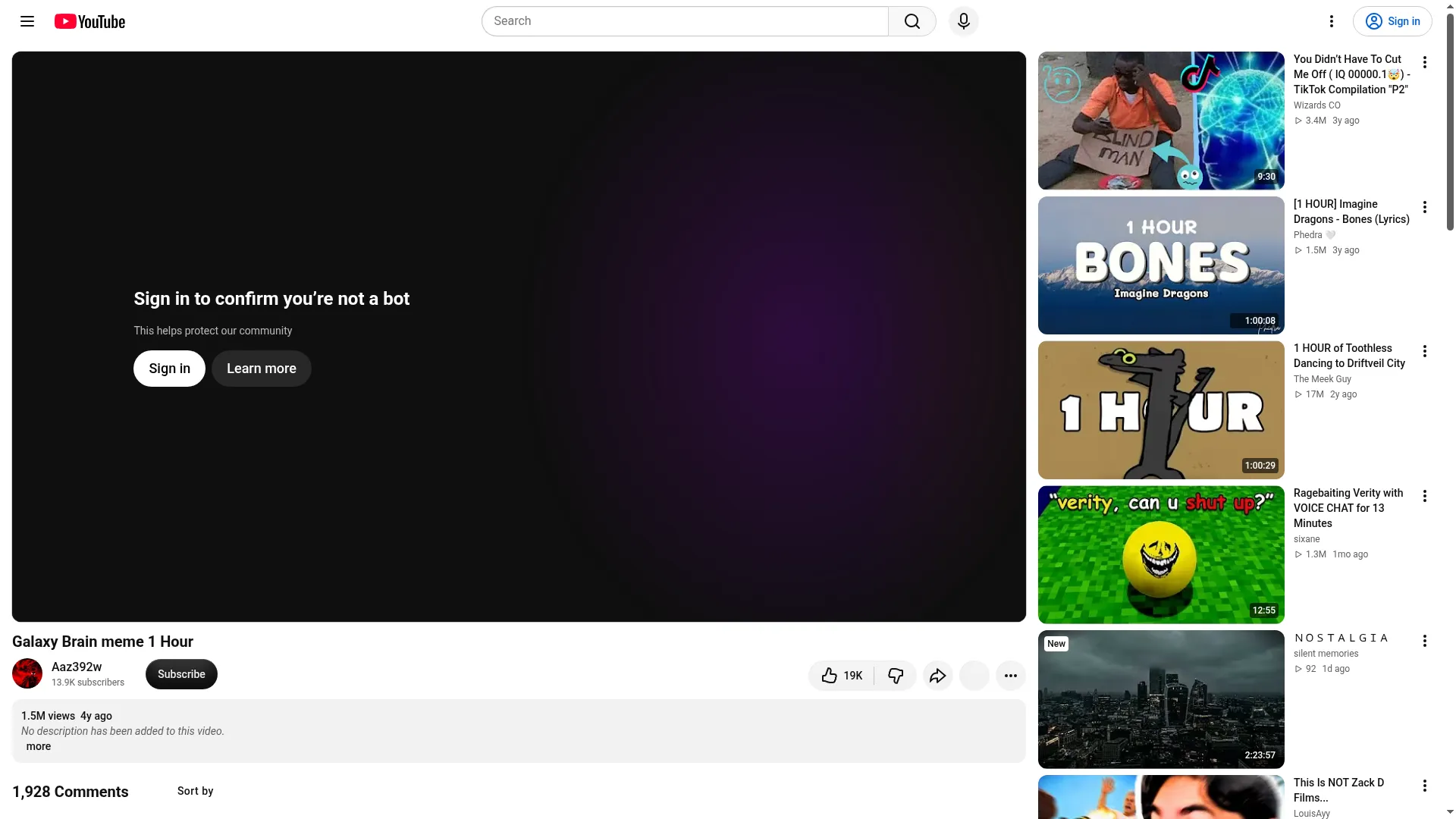Image resolution: width=1456 pixels, height=819 pixels.
Task: Click the page vertical scrollbar thumb
Action: (x=1450, y=121)
